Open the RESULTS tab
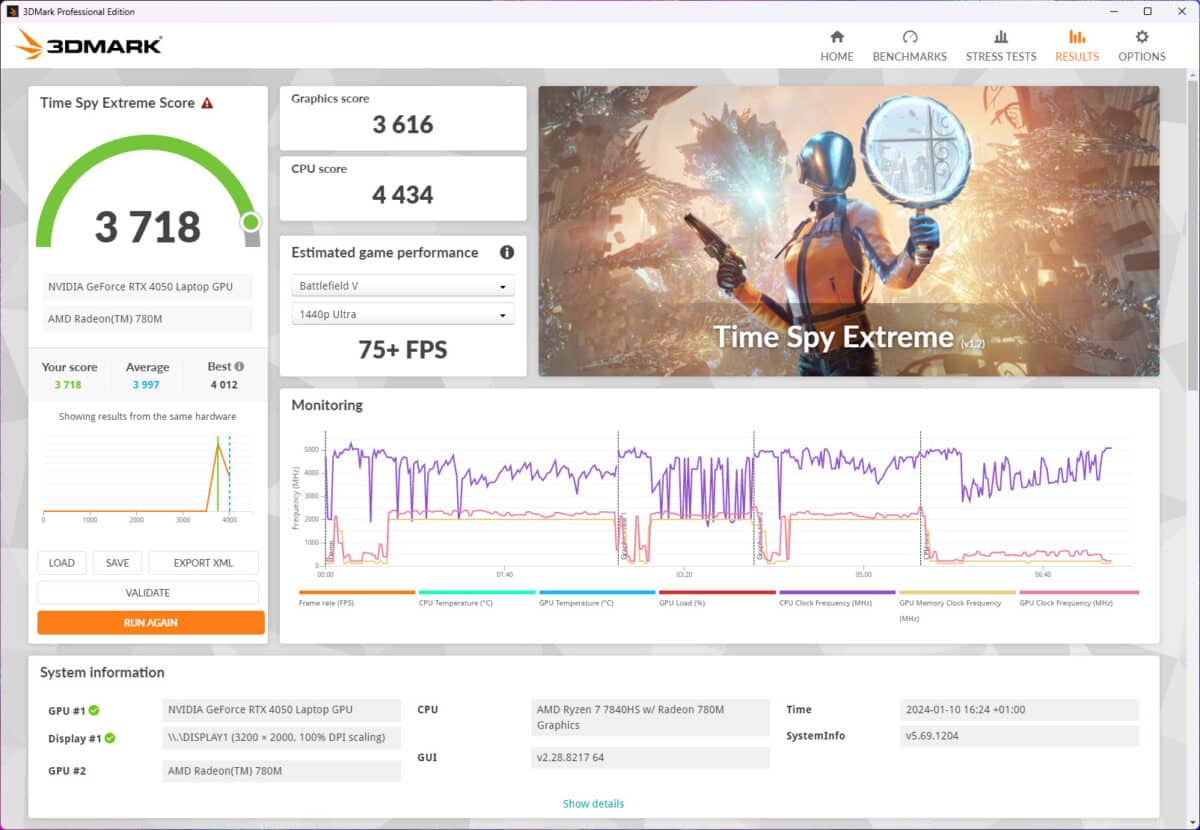Image resolution: width=1200 pixels, height=830 pixels. (1077, 46)
